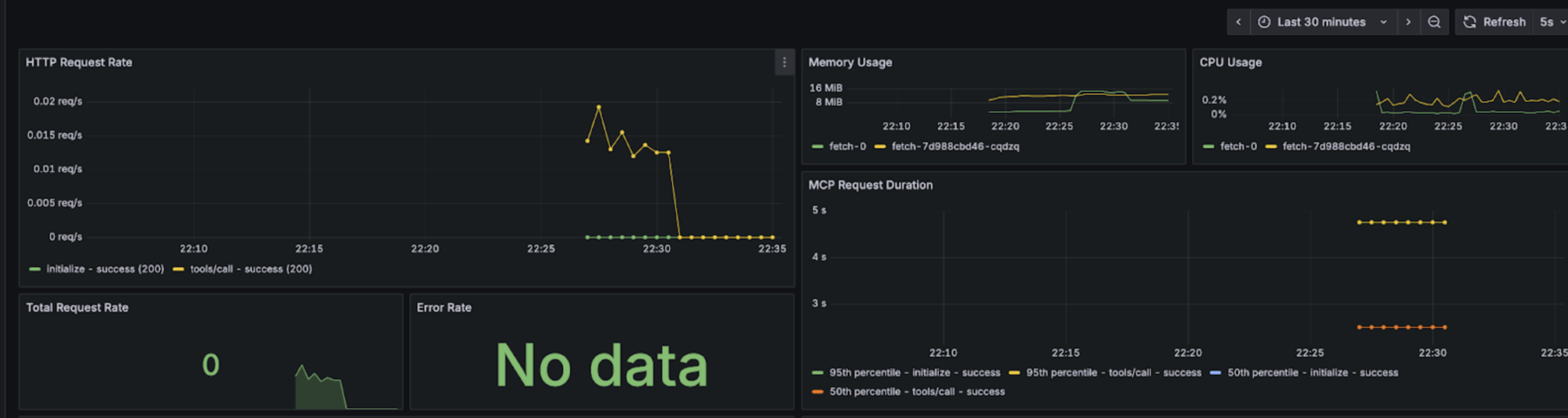Toggle fetch-0 series in Memory Usage legend
This screenshot has height=418, width=1568.
coord(848,146)
